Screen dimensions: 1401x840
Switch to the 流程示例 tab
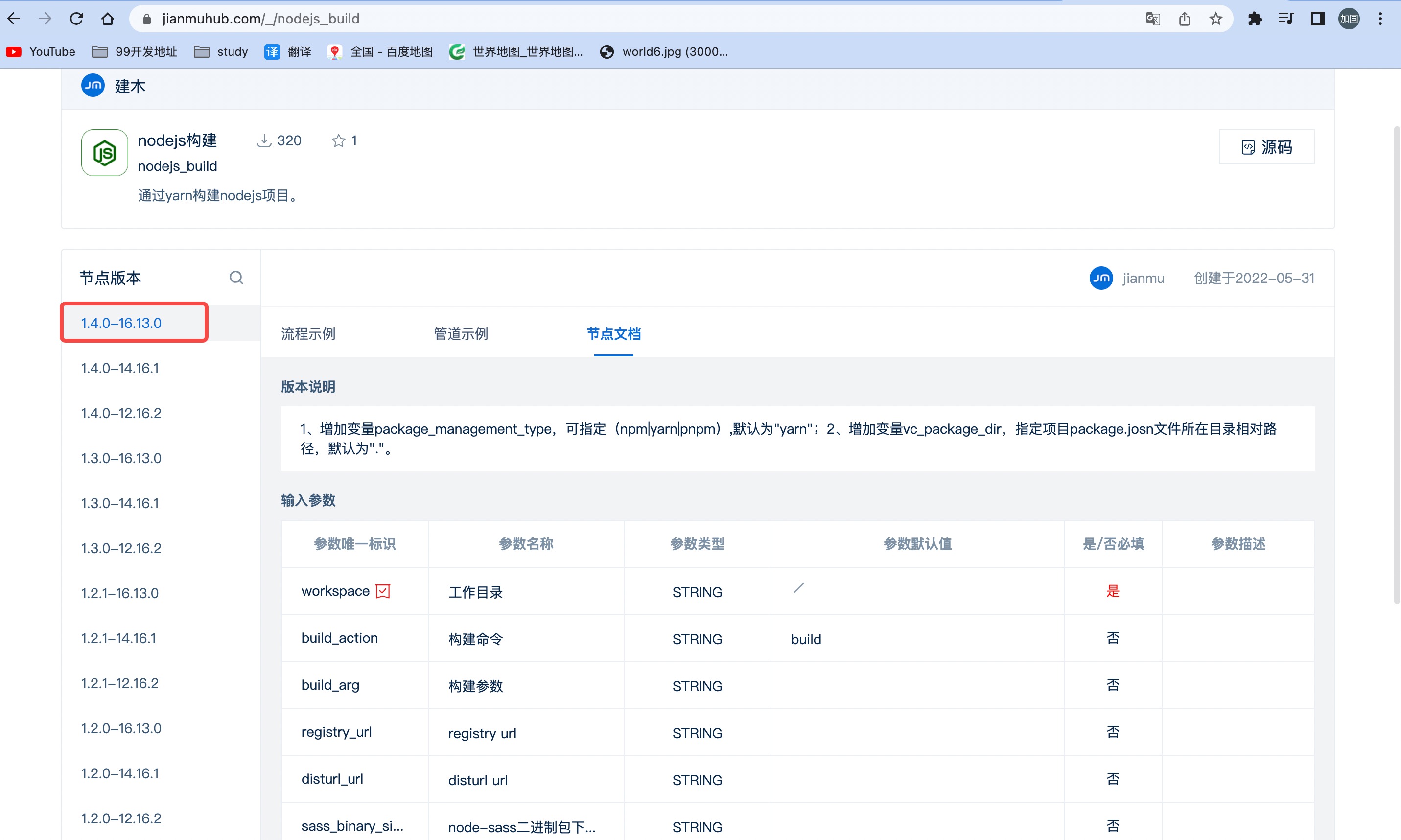(308, 333)
